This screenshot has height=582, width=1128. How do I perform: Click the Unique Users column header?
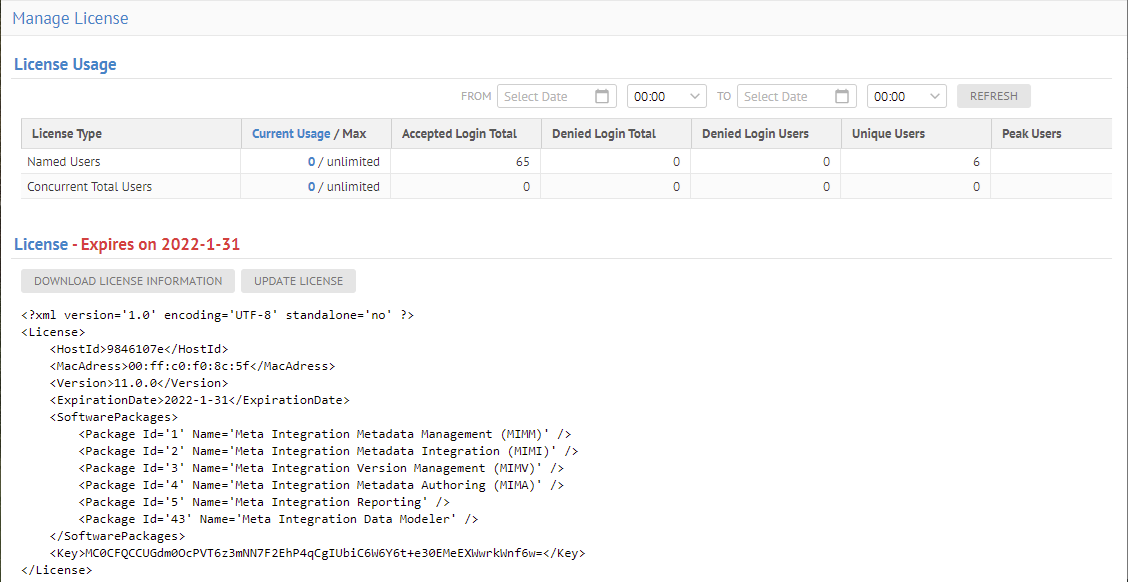pos(888,134)
